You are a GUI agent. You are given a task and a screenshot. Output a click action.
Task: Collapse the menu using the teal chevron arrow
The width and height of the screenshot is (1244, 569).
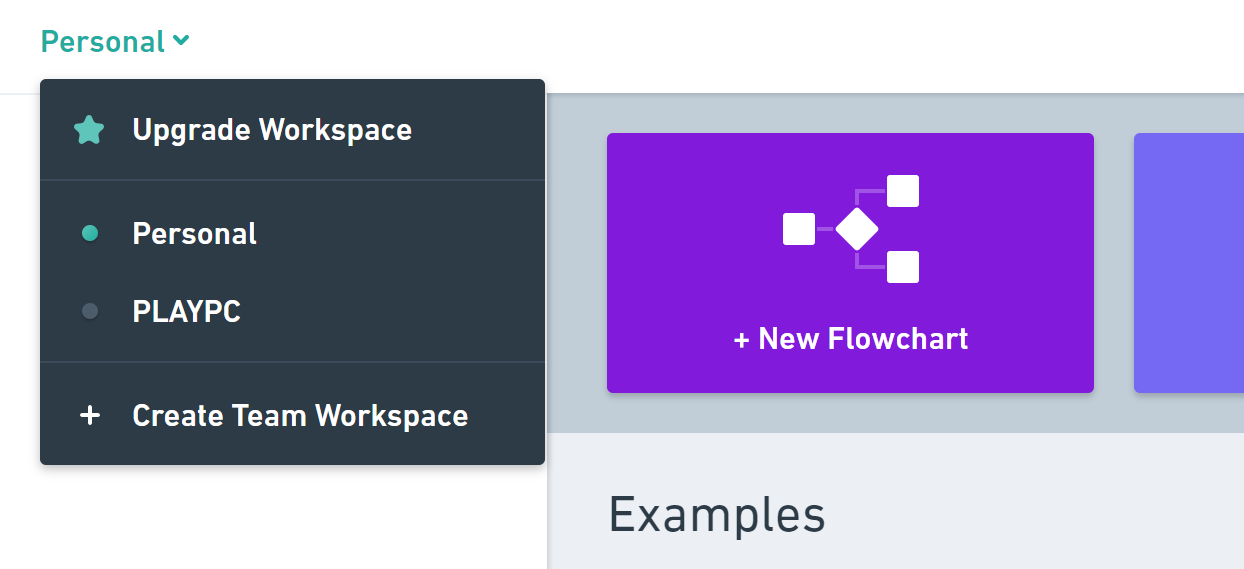pyautogui.click(x=181, y=41)
